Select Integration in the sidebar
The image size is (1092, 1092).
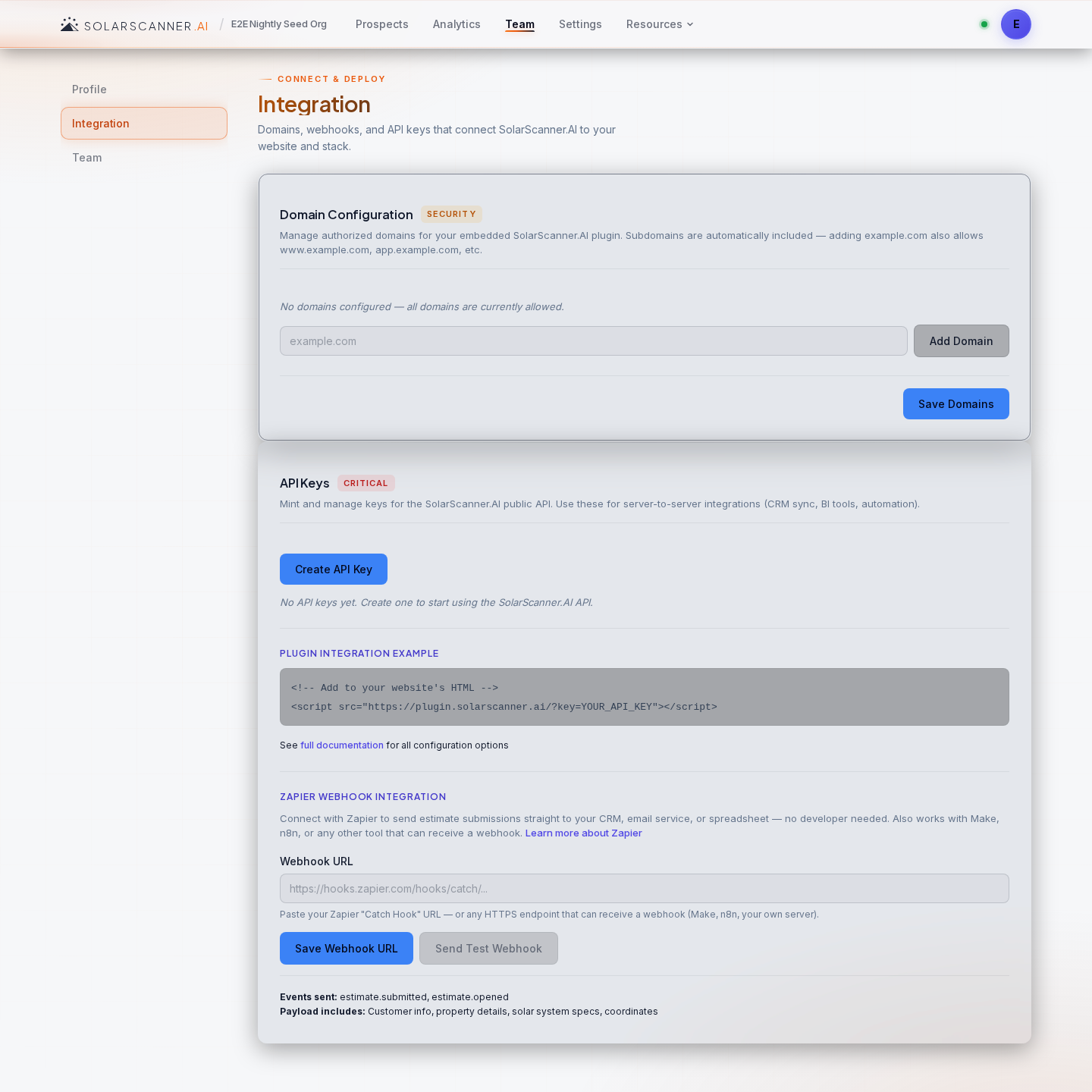144,123
